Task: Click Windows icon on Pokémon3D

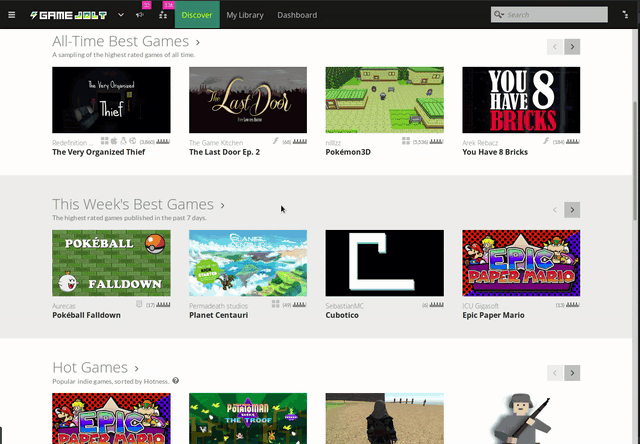Action: pyautogui.click(x=406, y=141)
